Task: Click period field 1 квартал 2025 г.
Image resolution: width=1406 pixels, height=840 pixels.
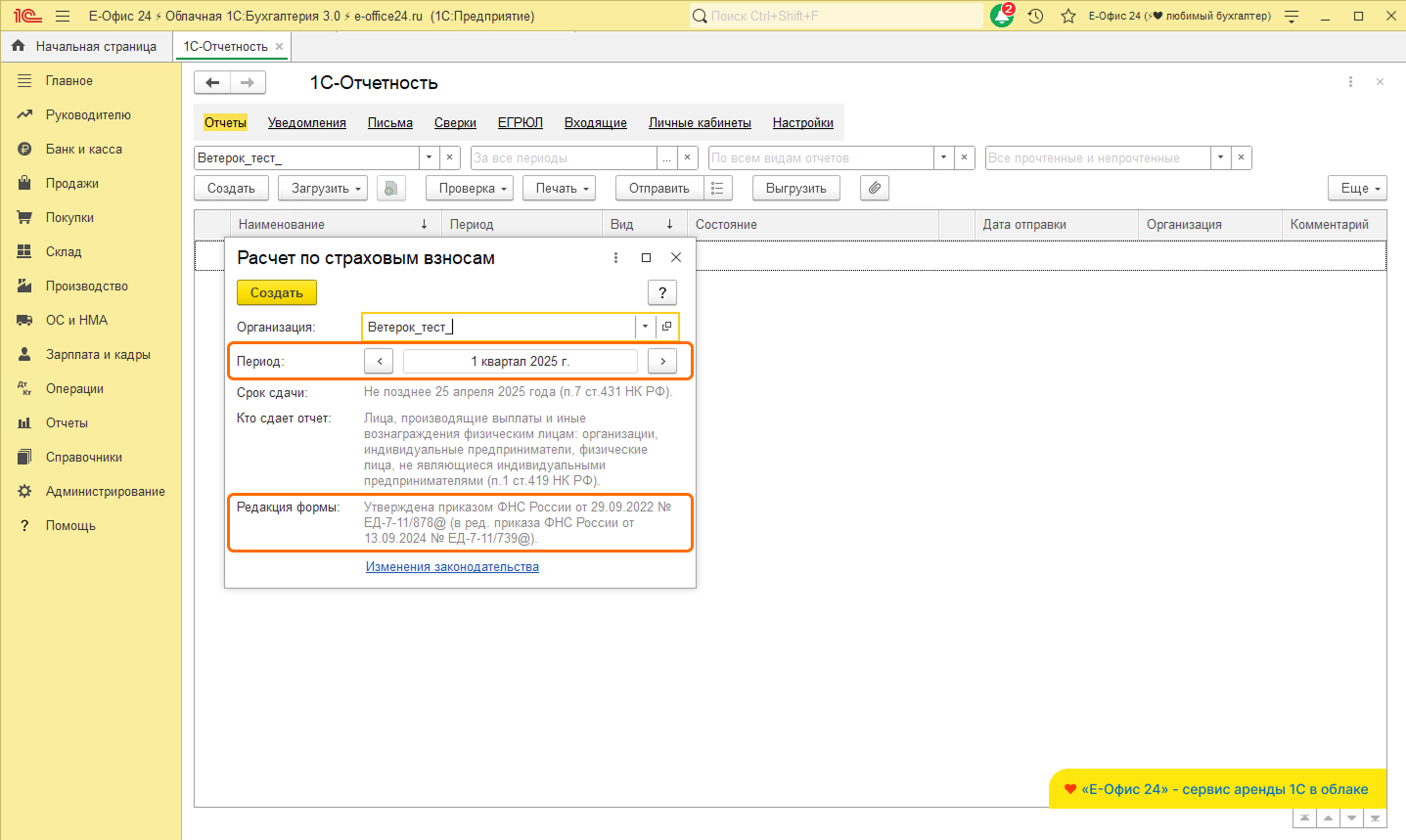Action: pyautogui.click(x=521, y=361)
